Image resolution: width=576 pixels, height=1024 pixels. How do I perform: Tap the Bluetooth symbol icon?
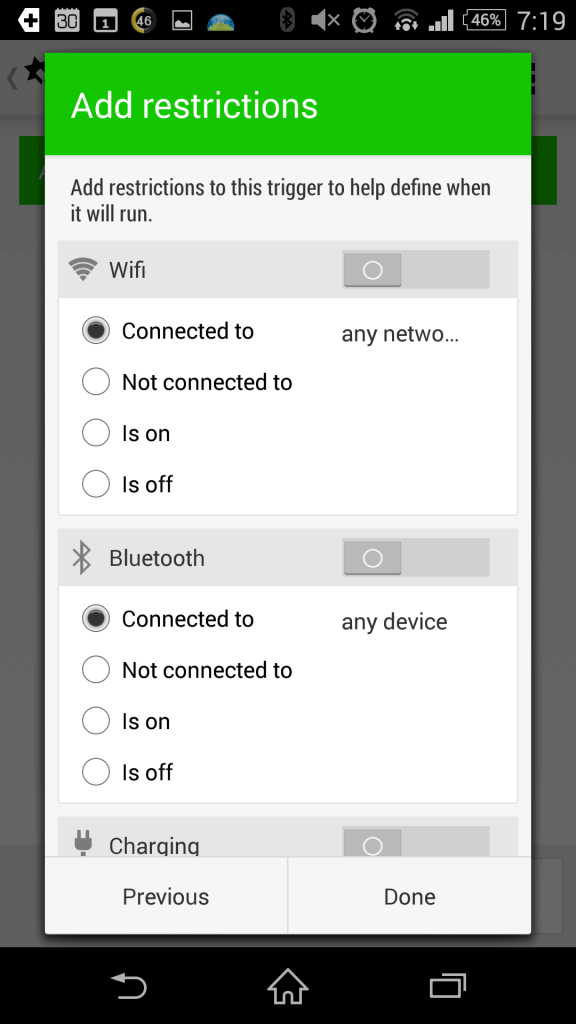click(x=82, y=558)
